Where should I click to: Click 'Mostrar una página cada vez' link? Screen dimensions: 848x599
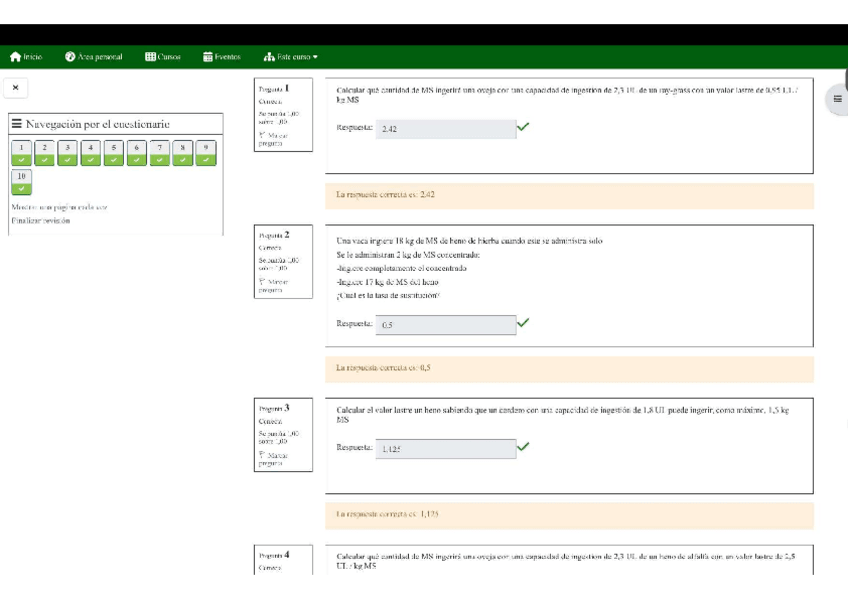pos(59,207)
